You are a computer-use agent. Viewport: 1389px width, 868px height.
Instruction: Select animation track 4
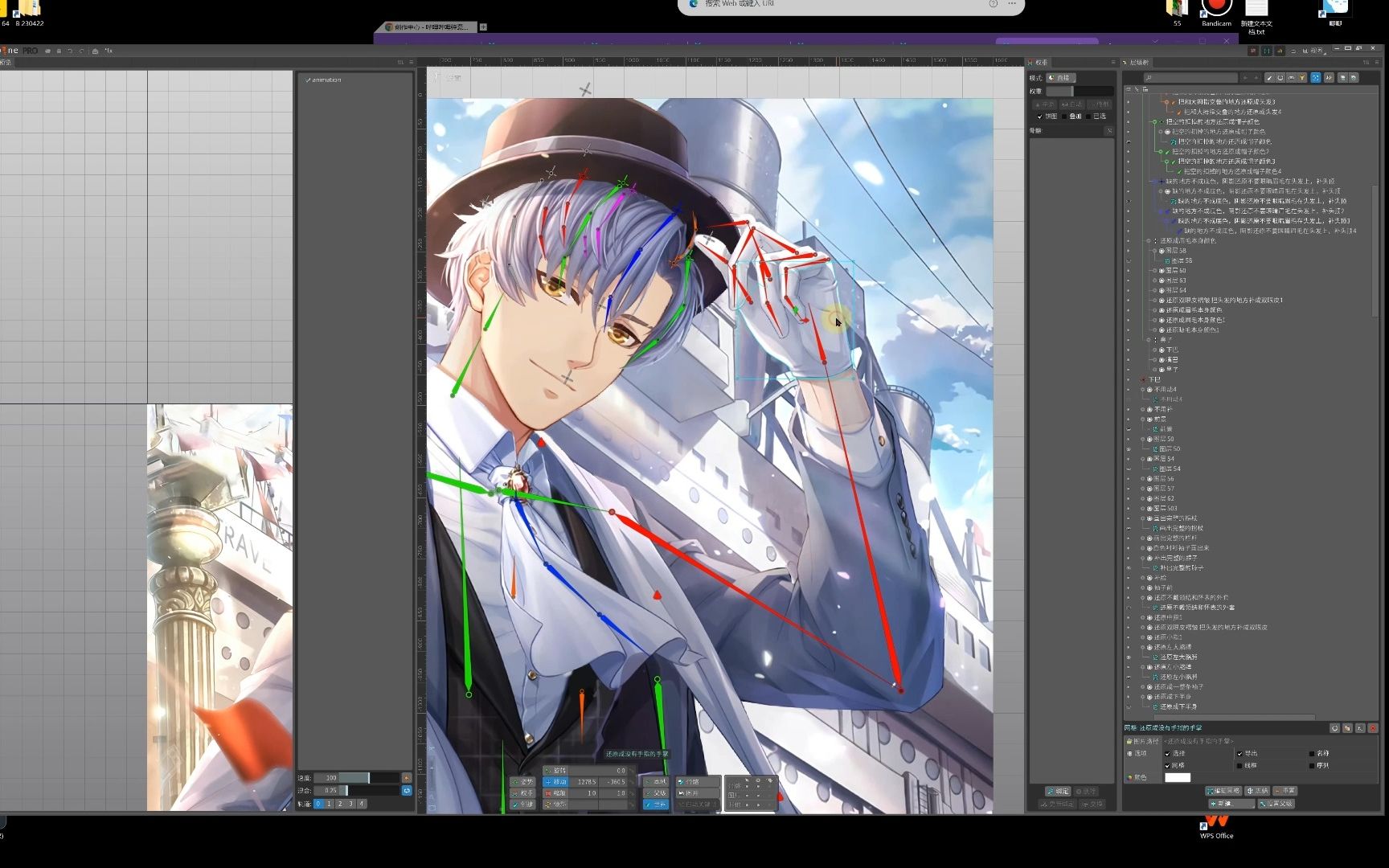[x=362, y=804]
